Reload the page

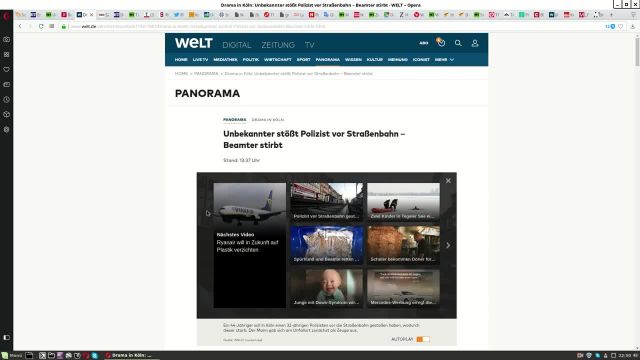pyautogui.click(x=41, y=26)
